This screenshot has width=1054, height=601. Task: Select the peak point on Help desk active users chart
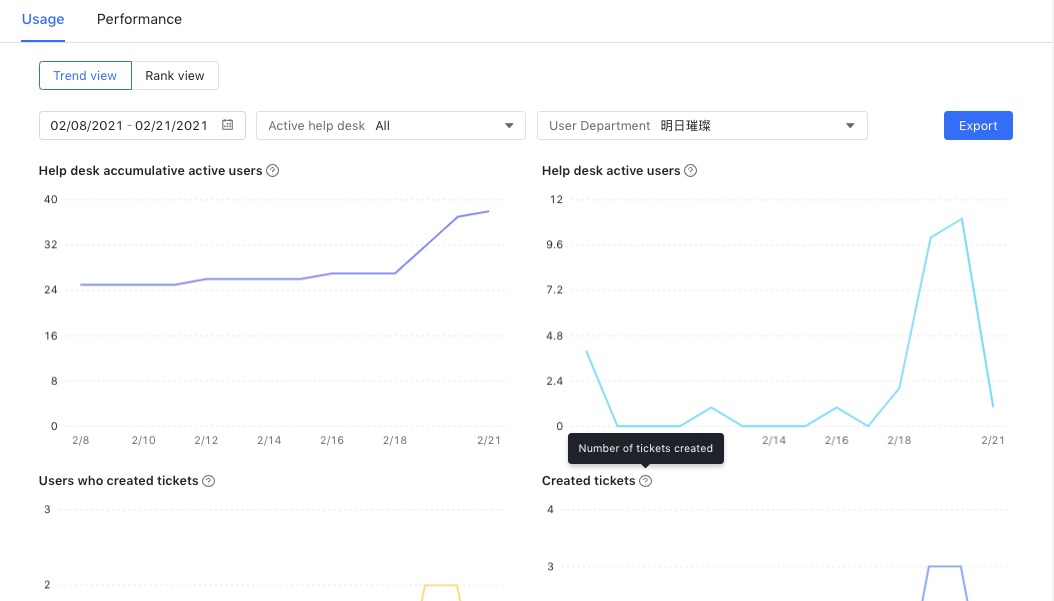[x=961, y=218]
